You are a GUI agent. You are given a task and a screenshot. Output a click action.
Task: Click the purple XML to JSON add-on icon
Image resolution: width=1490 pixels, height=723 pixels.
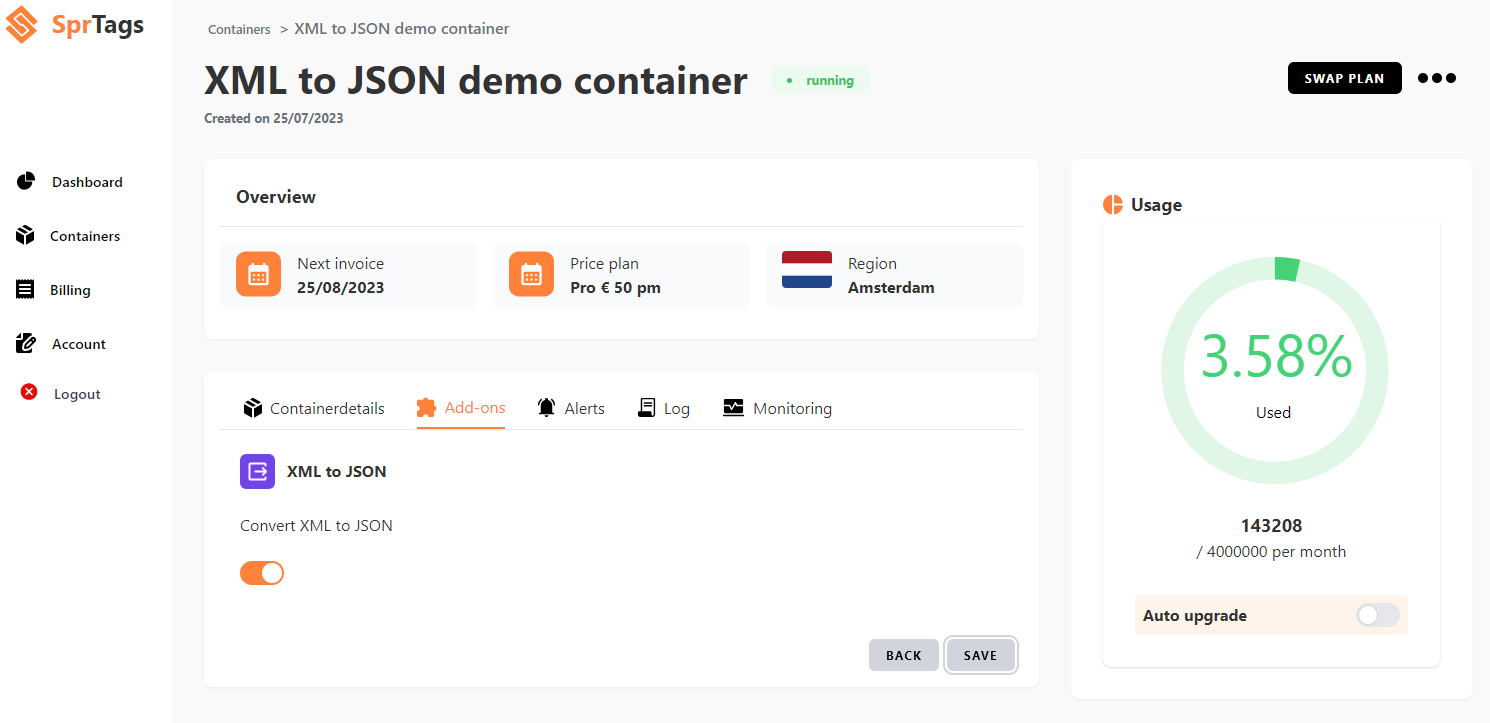(257, 471)
